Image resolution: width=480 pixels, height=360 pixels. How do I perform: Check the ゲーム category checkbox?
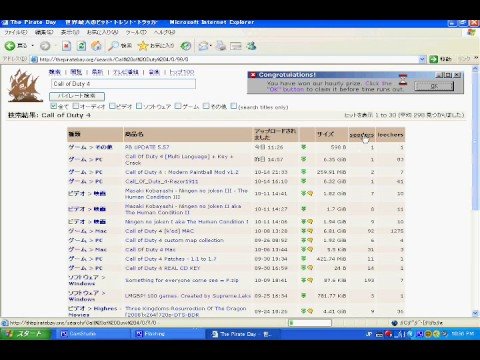coord(178,106)
